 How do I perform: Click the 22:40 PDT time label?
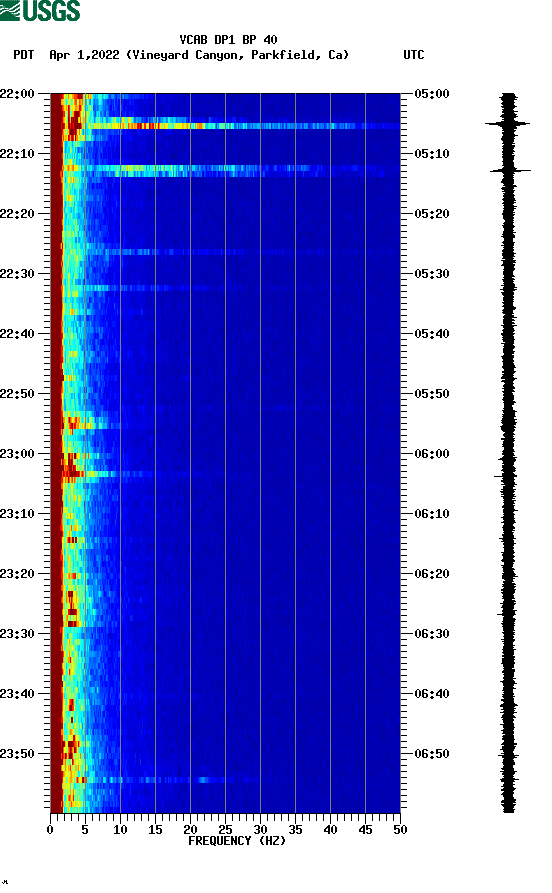(17, 333)
